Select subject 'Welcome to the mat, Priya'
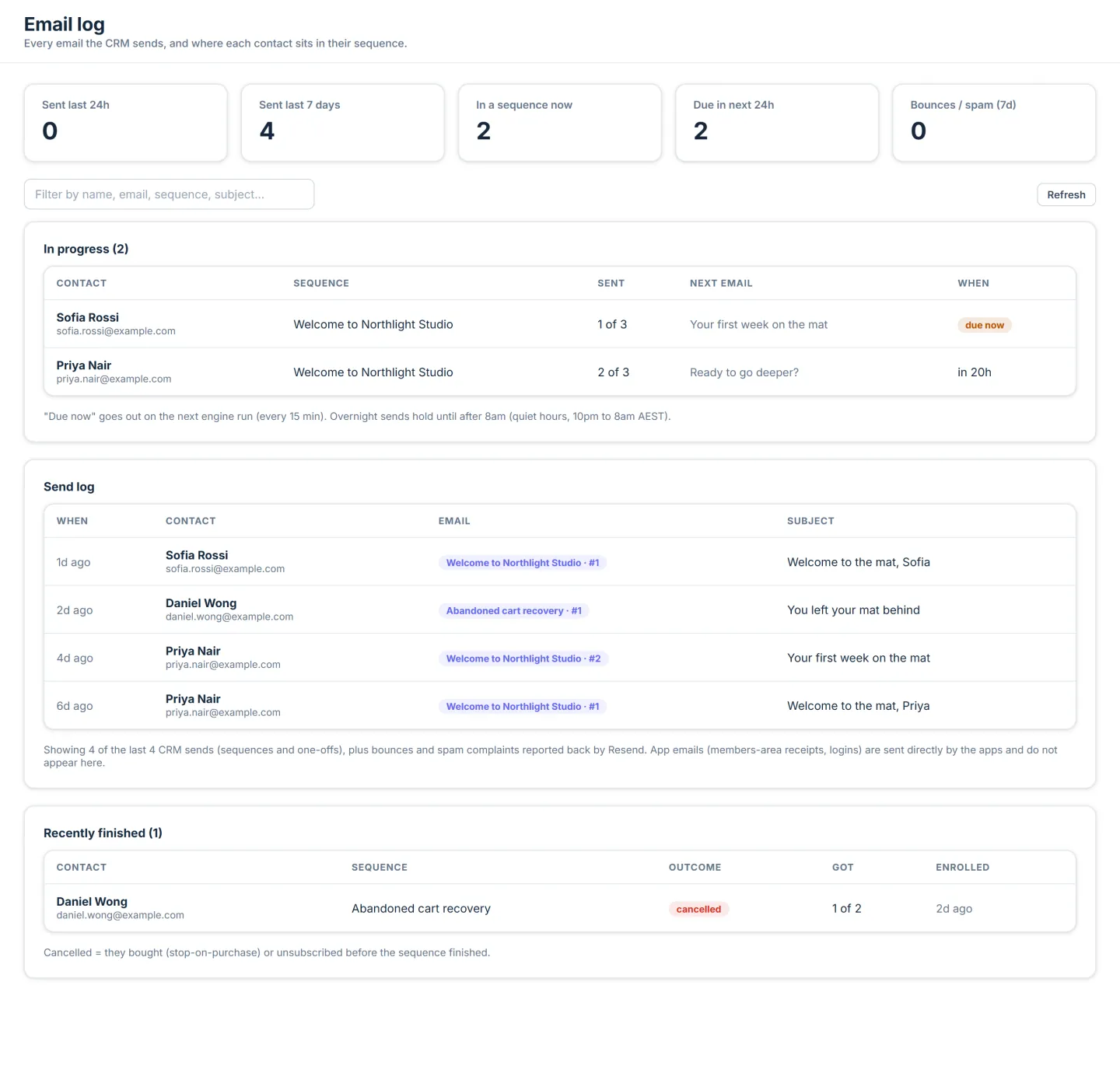Viewport: 1120px width, 1069px height. (x=858, y=706)
